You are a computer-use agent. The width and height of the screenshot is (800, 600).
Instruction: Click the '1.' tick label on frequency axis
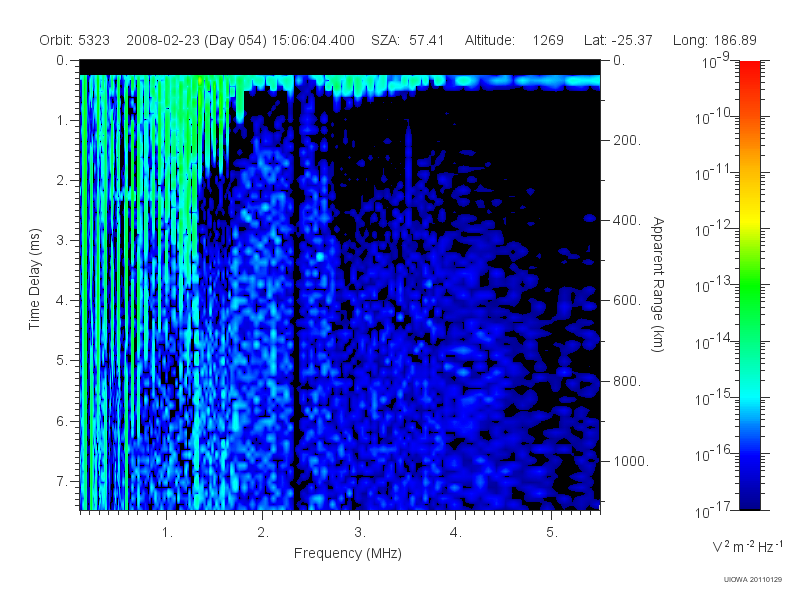[x=167, y=533]
